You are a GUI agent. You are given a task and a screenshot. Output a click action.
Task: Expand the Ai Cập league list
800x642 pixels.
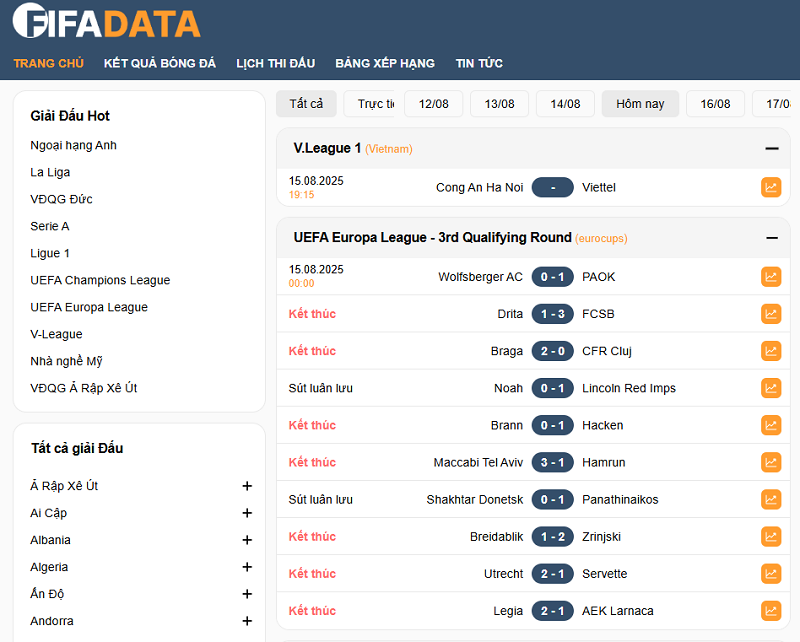pos(247,513)
